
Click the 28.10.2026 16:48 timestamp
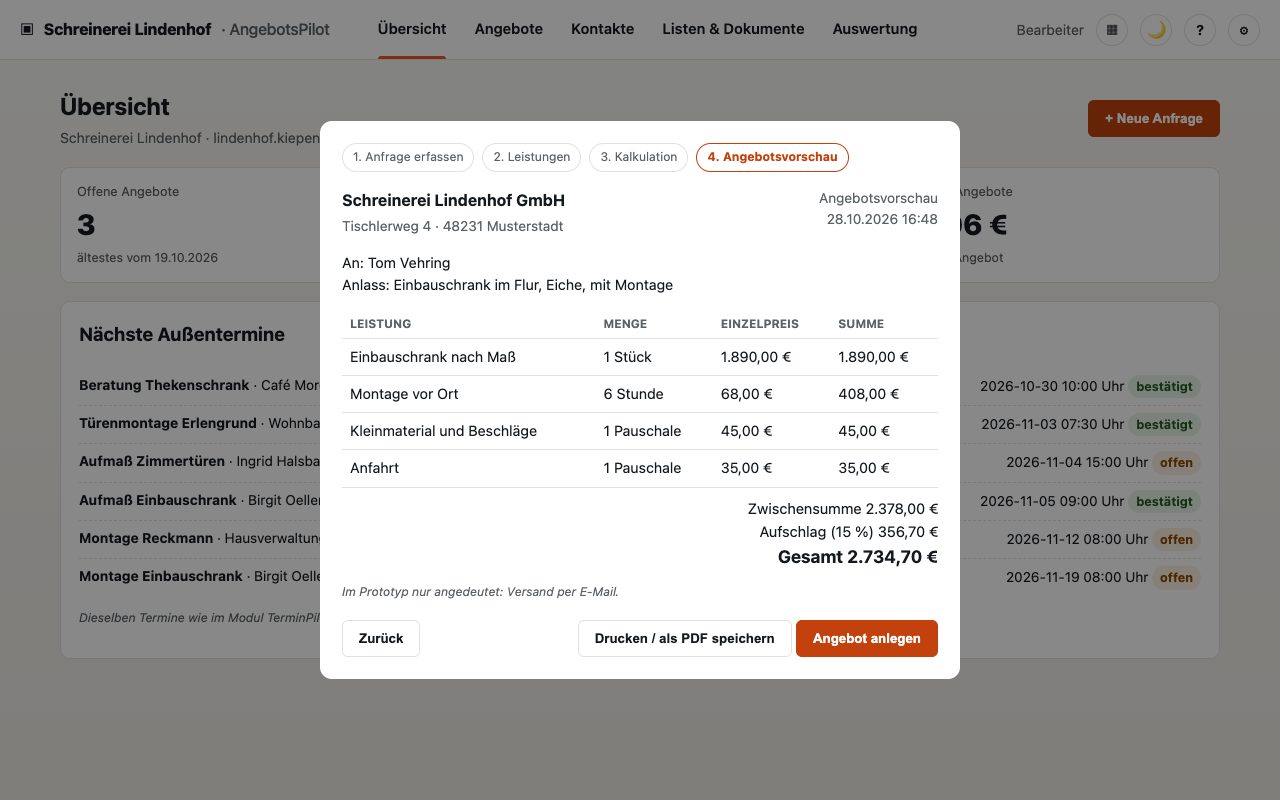882,219
